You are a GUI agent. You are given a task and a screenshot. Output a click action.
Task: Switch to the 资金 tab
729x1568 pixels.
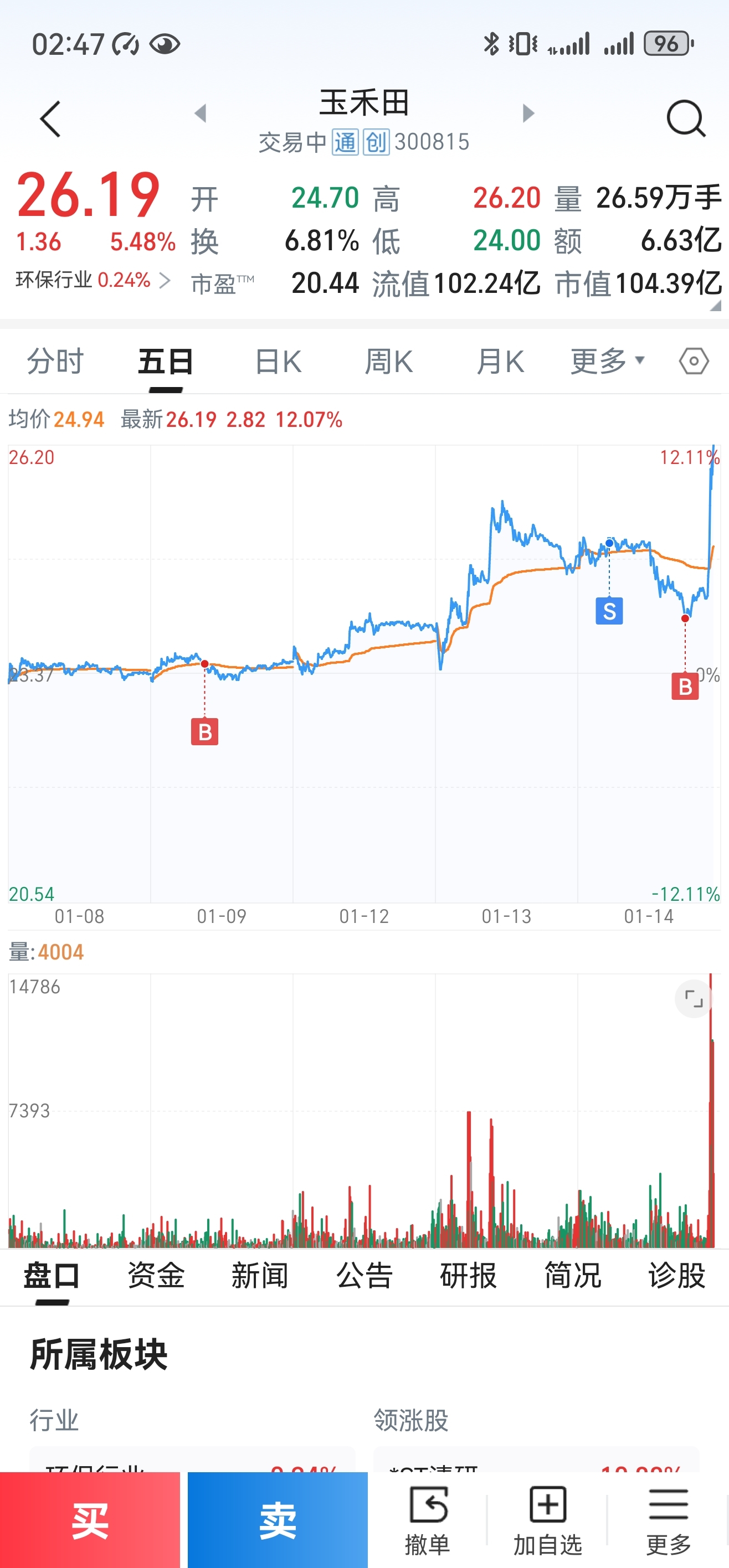pyautogui.click(x=156, y=1275)
